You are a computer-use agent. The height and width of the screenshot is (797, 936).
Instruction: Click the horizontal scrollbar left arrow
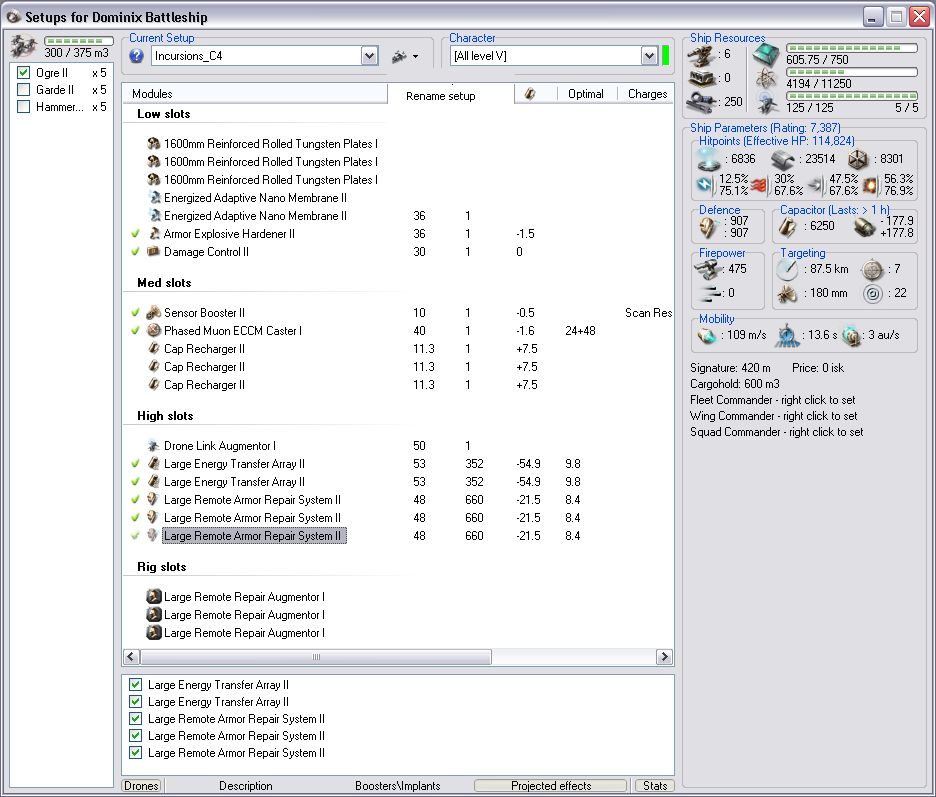pyautogui.click(x=131, y=657)
